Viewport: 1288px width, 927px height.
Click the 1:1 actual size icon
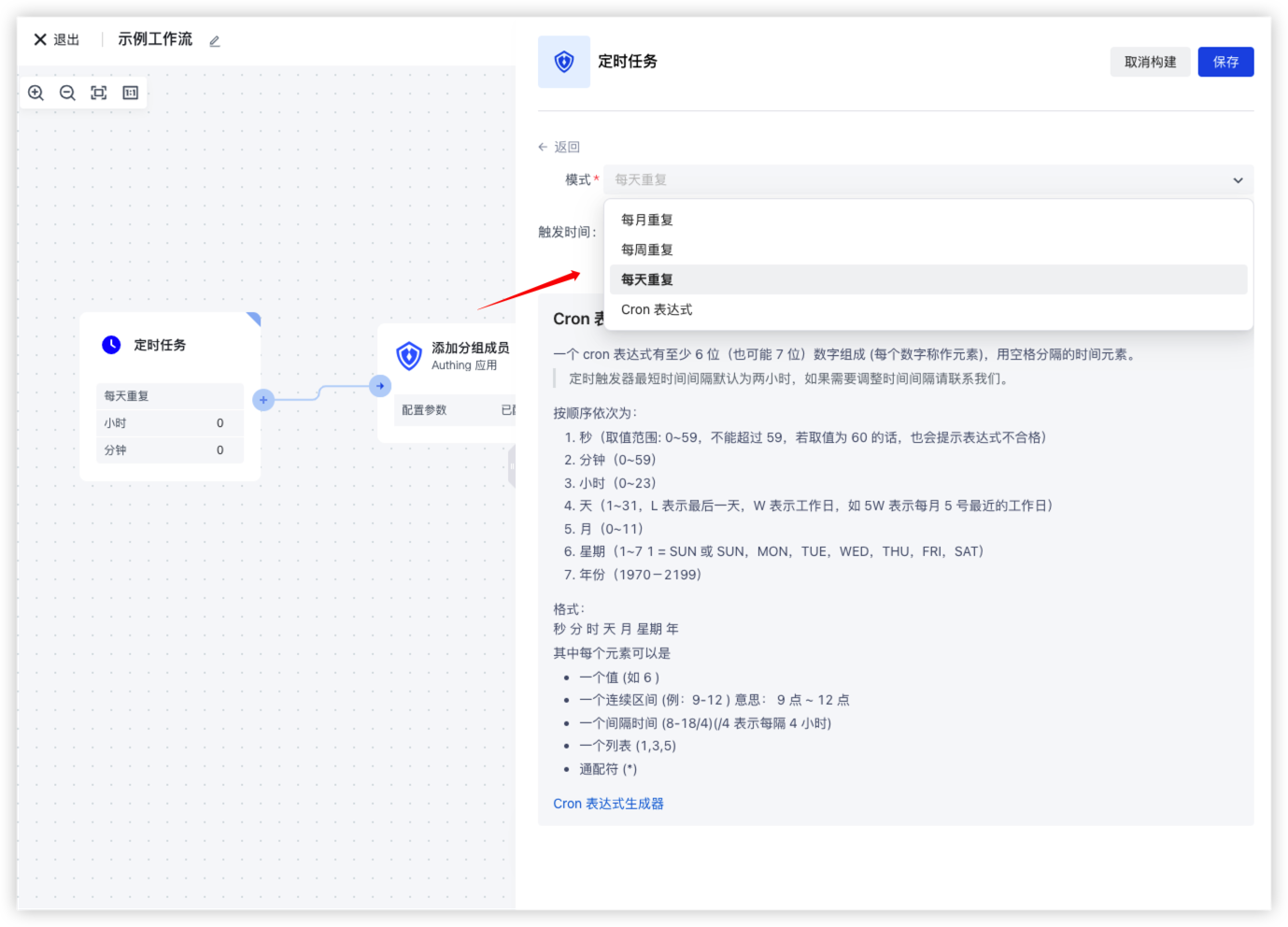point(131,93)
